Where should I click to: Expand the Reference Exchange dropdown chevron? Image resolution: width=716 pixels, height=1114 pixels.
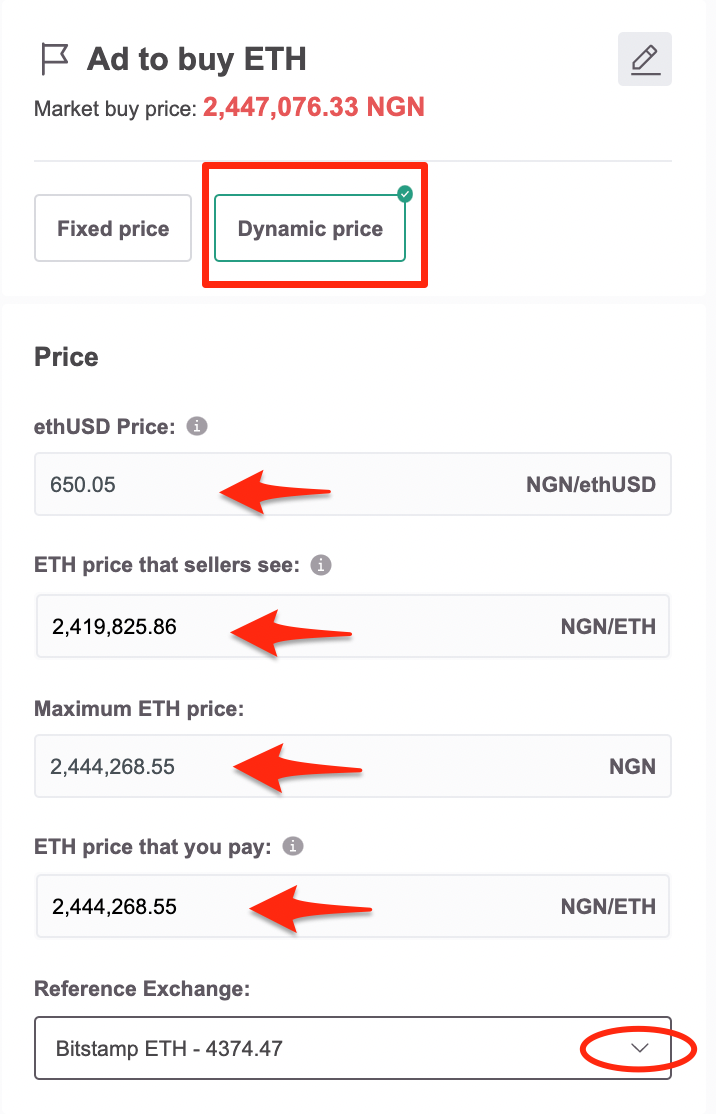(x=640, y=1048)
